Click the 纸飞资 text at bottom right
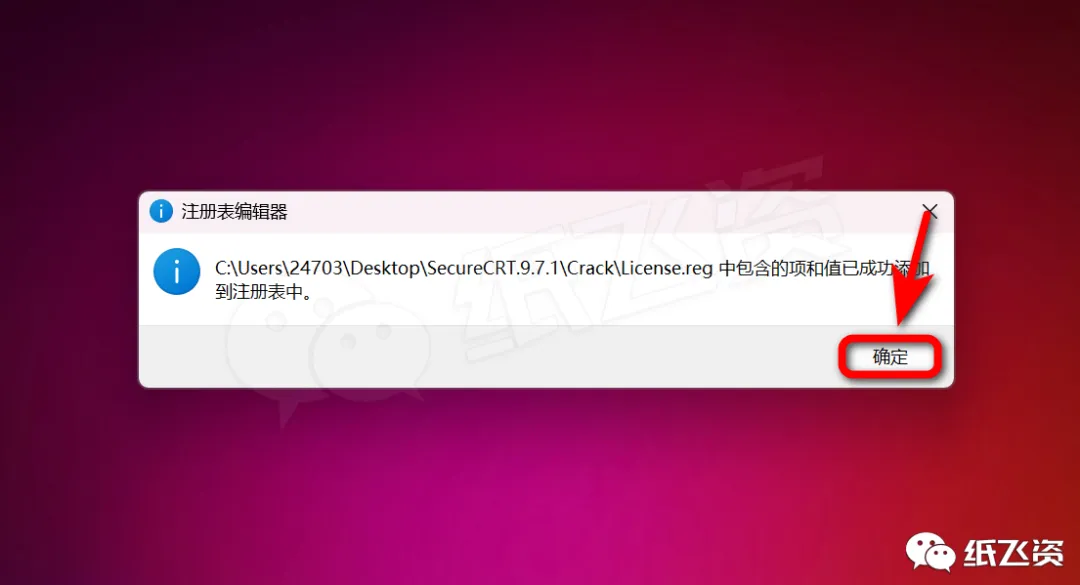The height and width of the screenshot is (585, 1080). 1013,553
